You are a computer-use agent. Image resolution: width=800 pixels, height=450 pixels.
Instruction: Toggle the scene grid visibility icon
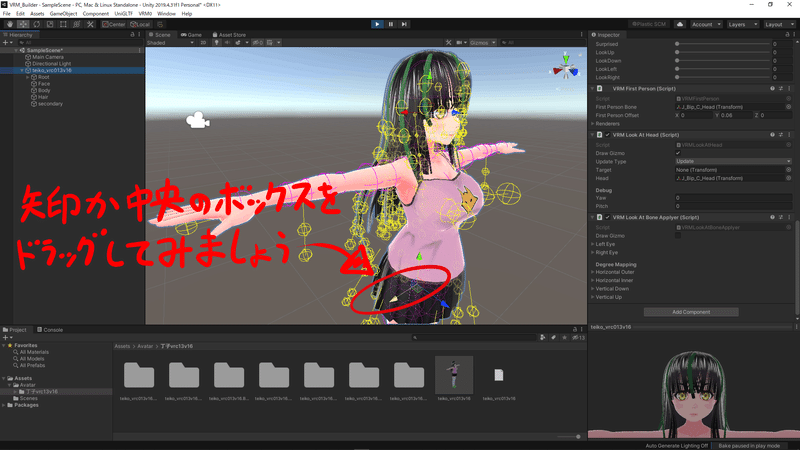pyautogui.click(x=270, y=43)
